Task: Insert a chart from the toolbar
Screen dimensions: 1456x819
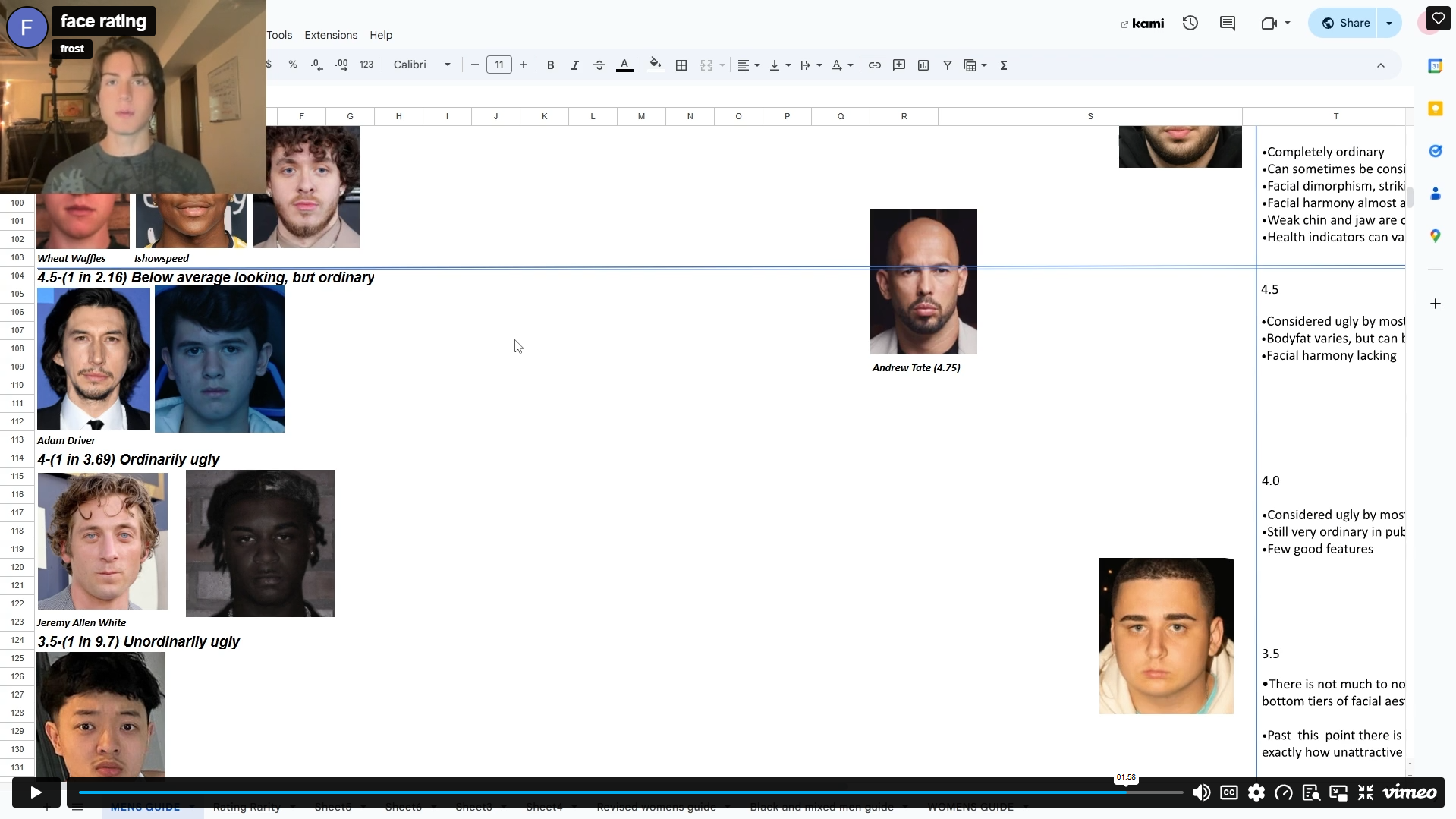Action: click(x=923, y=65)
